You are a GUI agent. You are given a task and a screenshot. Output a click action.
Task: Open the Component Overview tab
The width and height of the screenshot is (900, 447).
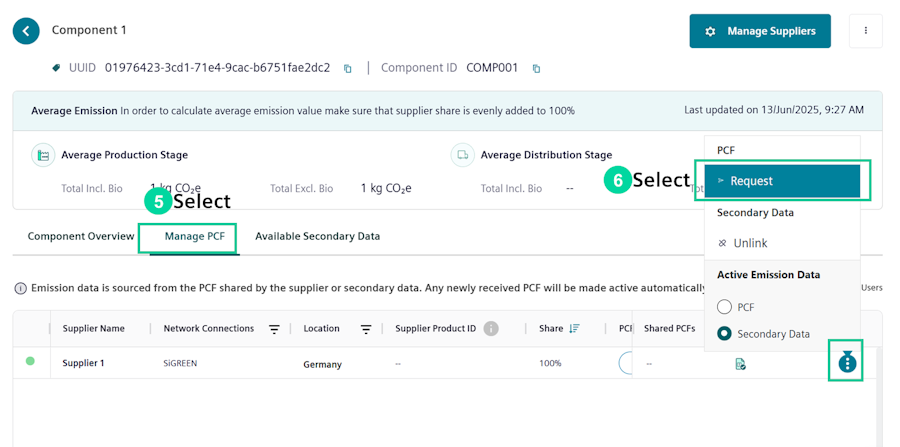tap(81, 237)
